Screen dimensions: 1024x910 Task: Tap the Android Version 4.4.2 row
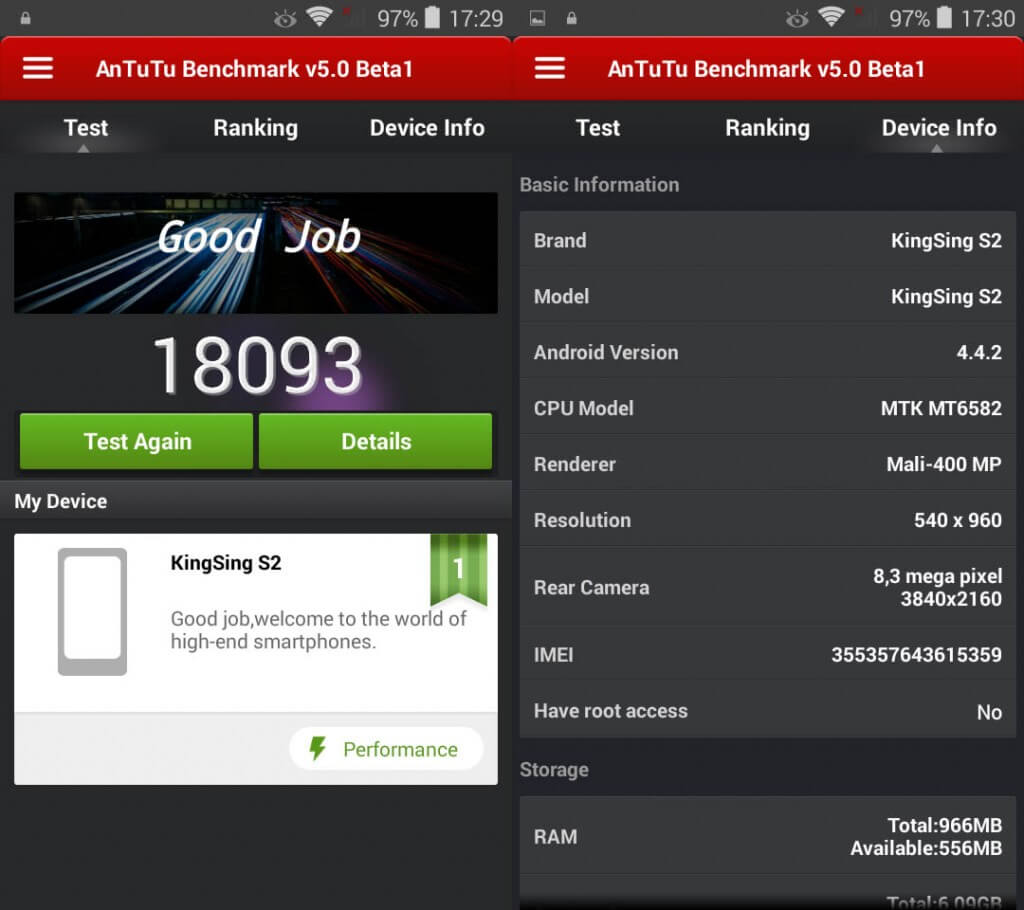767,352
